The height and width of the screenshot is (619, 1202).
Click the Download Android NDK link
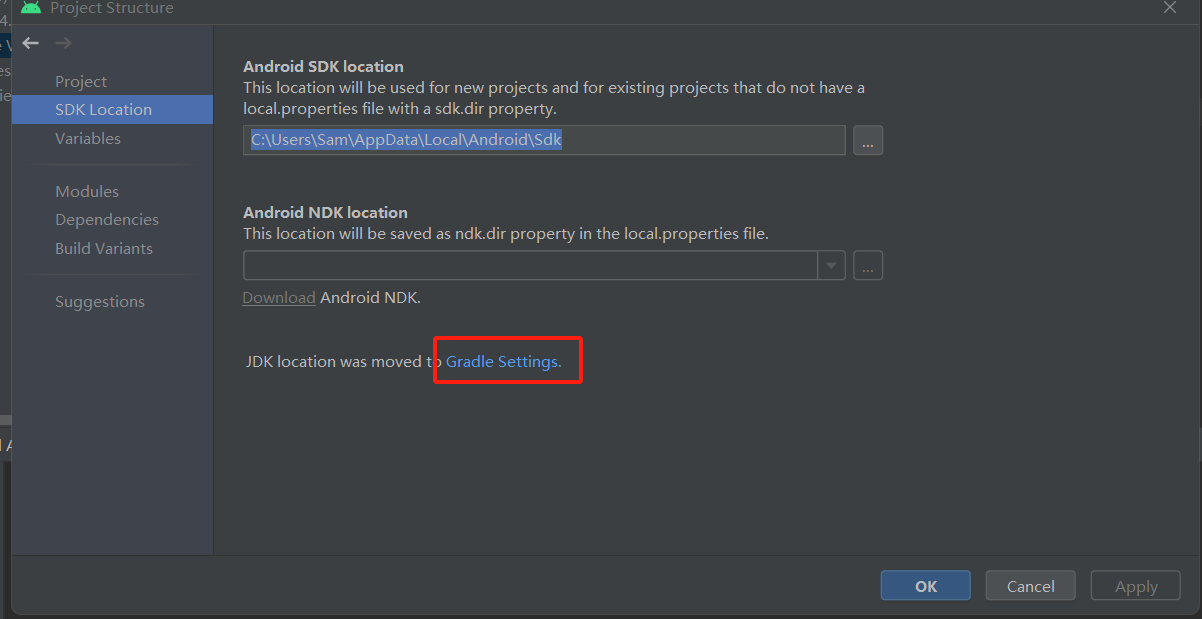(x=279, y=297)
